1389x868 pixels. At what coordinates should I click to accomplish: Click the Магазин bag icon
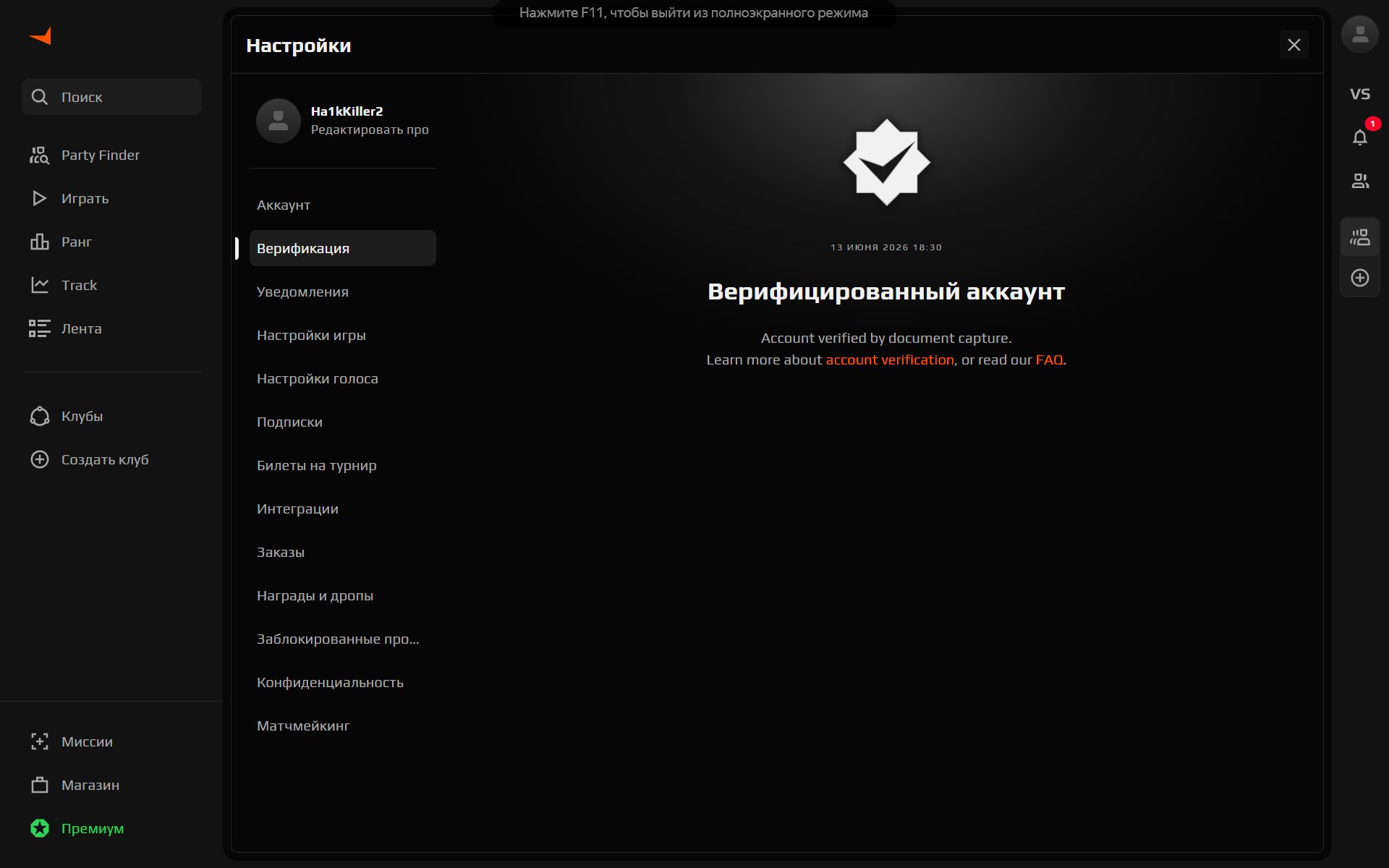[40, 785]
